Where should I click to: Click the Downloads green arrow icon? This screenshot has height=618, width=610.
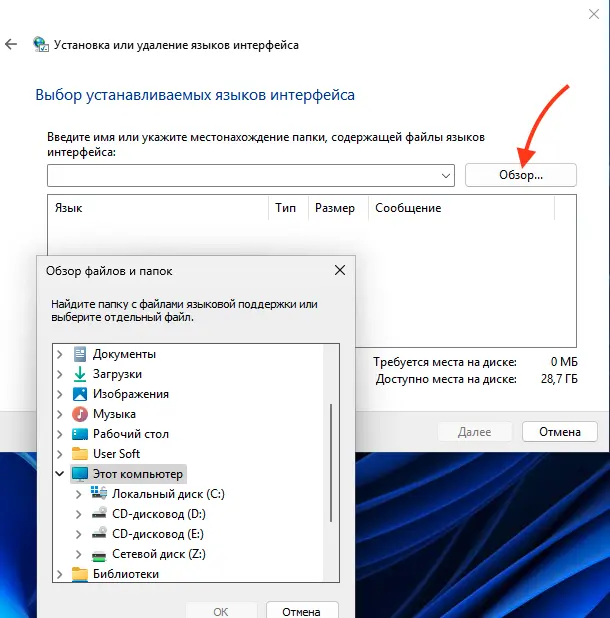click(x=80, y=374)
